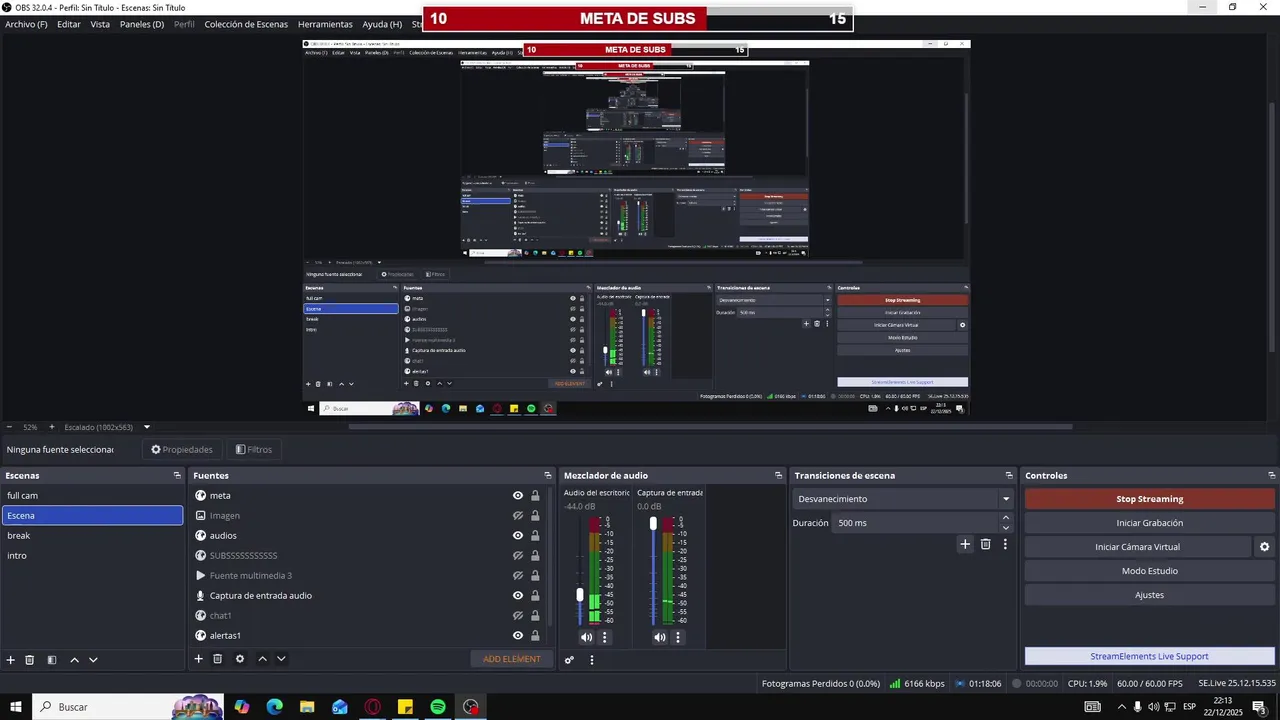Open Editar menu

69,24
